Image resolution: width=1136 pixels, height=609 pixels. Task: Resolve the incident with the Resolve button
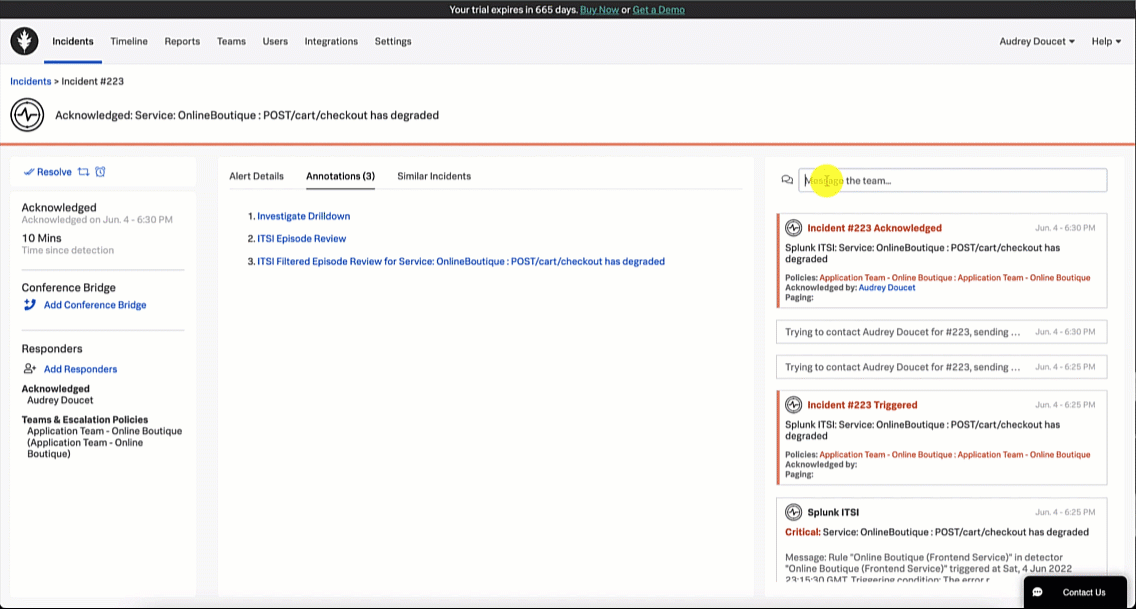point(48,172)
